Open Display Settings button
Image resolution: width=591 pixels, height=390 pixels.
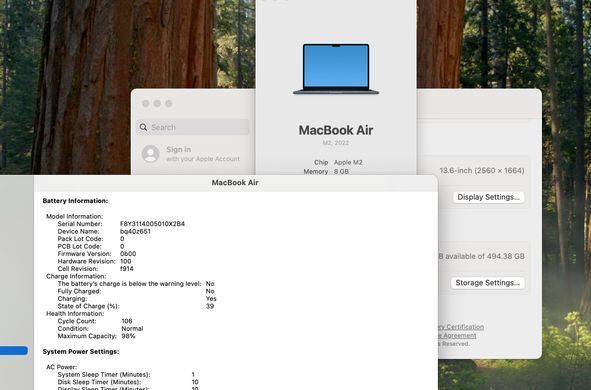tap(488, 197)
